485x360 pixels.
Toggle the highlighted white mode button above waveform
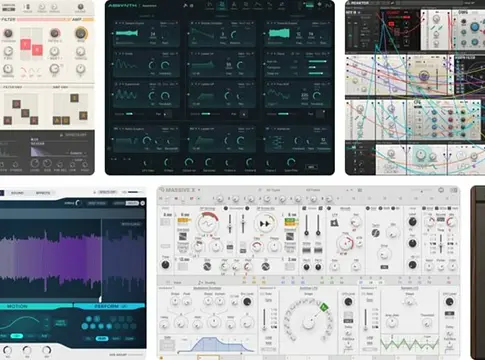(132, 203)
